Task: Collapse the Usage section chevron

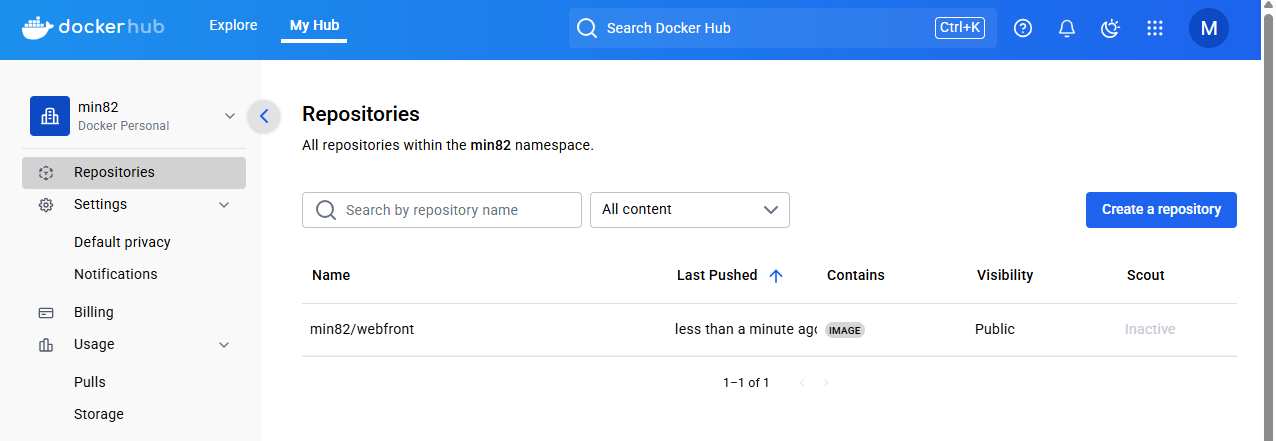Action: pyautogui.click(x=224, y=344)
